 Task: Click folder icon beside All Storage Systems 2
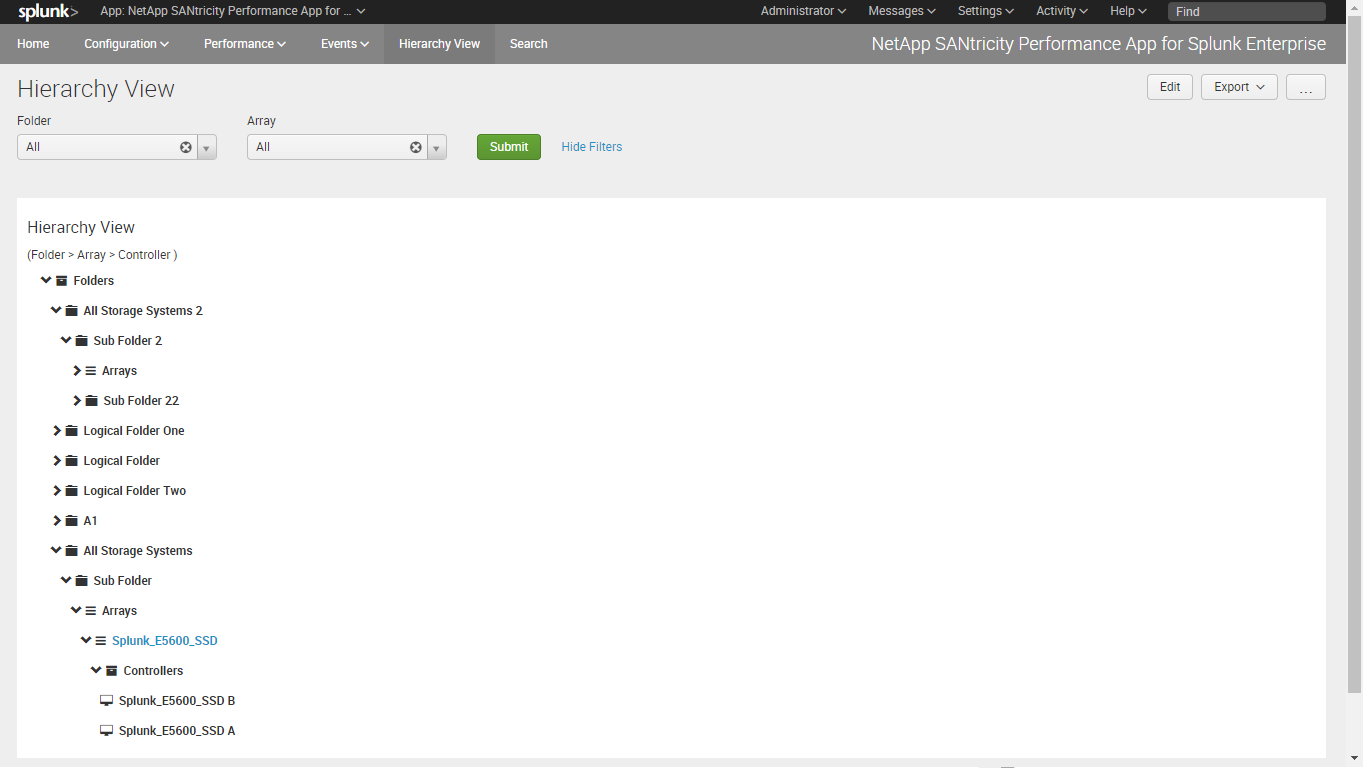72,311
